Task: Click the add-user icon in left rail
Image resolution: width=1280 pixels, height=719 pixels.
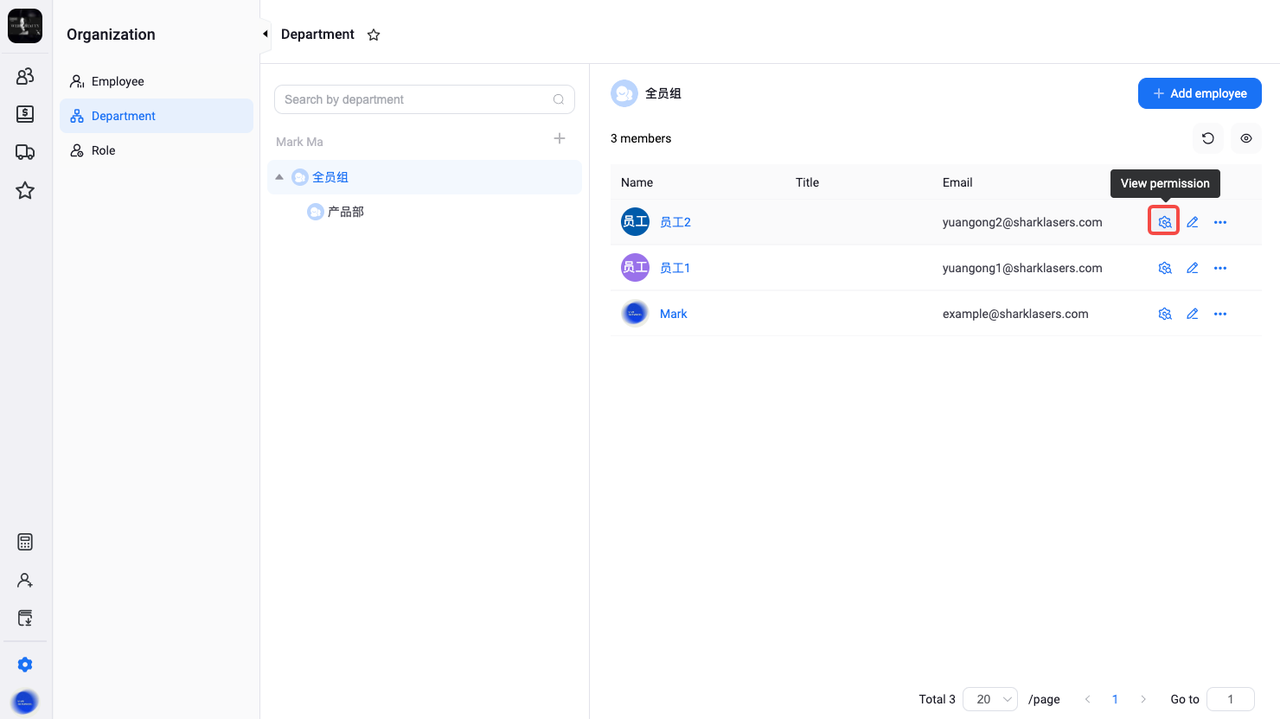Action: [x=25, y=580]
